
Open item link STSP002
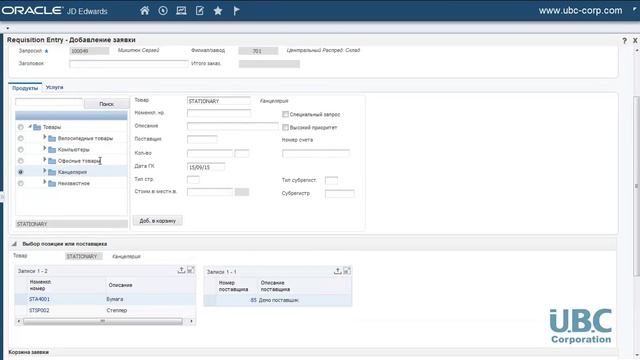(39, 311)
